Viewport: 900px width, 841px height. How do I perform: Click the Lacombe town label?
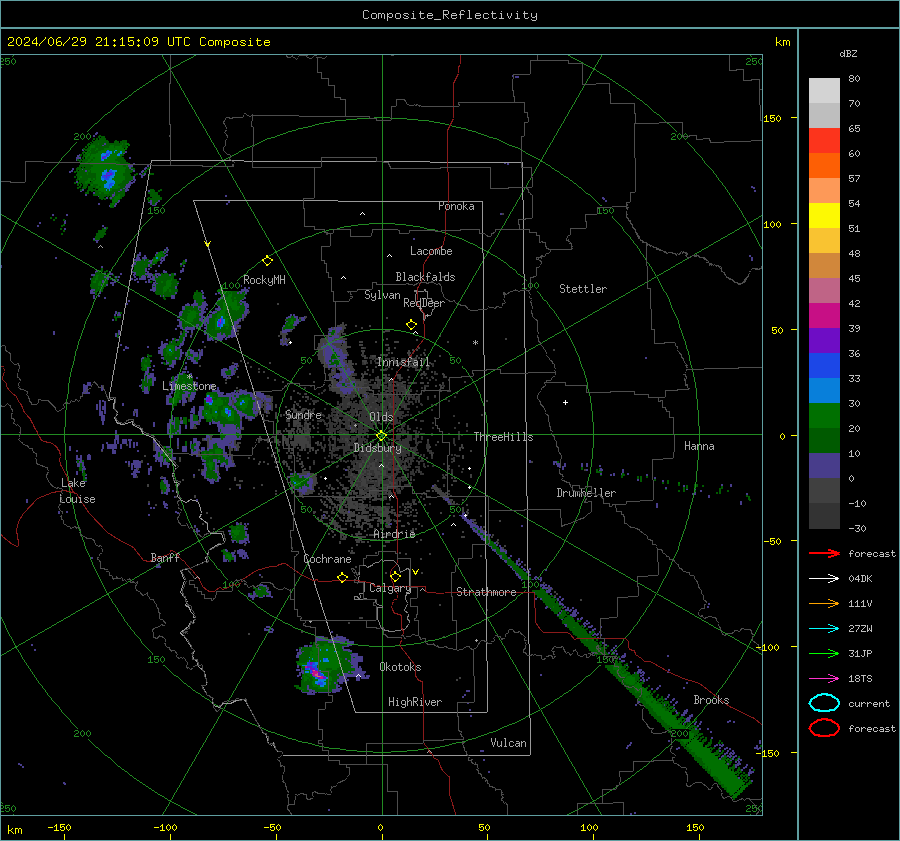[x=431, y=251]
